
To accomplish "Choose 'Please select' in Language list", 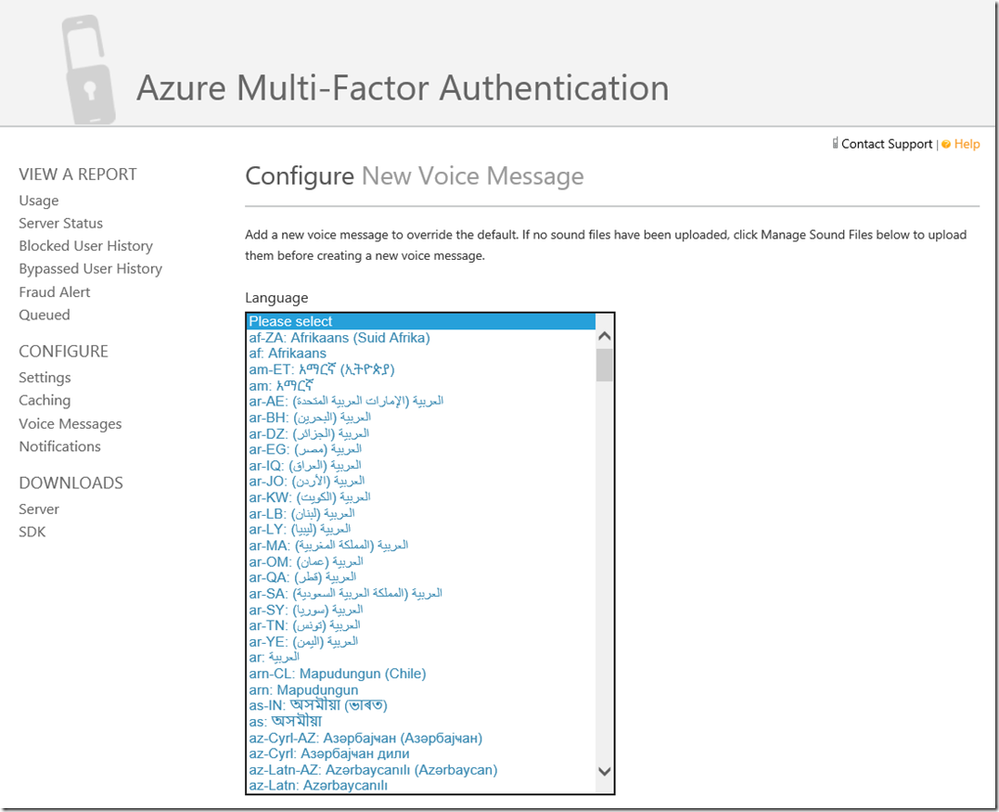I will (291, 321).
